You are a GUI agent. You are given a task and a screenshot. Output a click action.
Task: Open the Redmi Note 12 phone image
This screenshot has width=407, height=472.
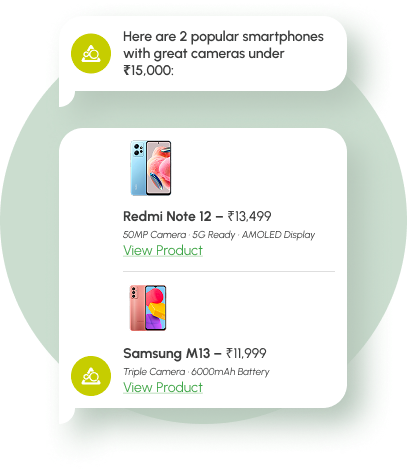pos(150,168)
